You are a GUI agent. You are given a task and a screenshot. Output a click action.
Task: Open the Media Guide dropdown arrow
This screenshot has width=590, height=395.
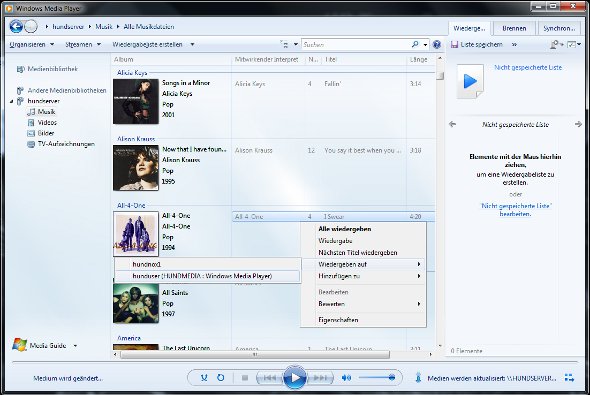coord(75,345)
